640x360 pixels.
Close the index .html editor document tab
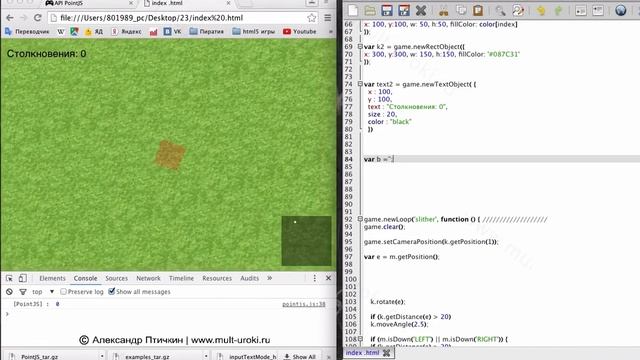386,353
